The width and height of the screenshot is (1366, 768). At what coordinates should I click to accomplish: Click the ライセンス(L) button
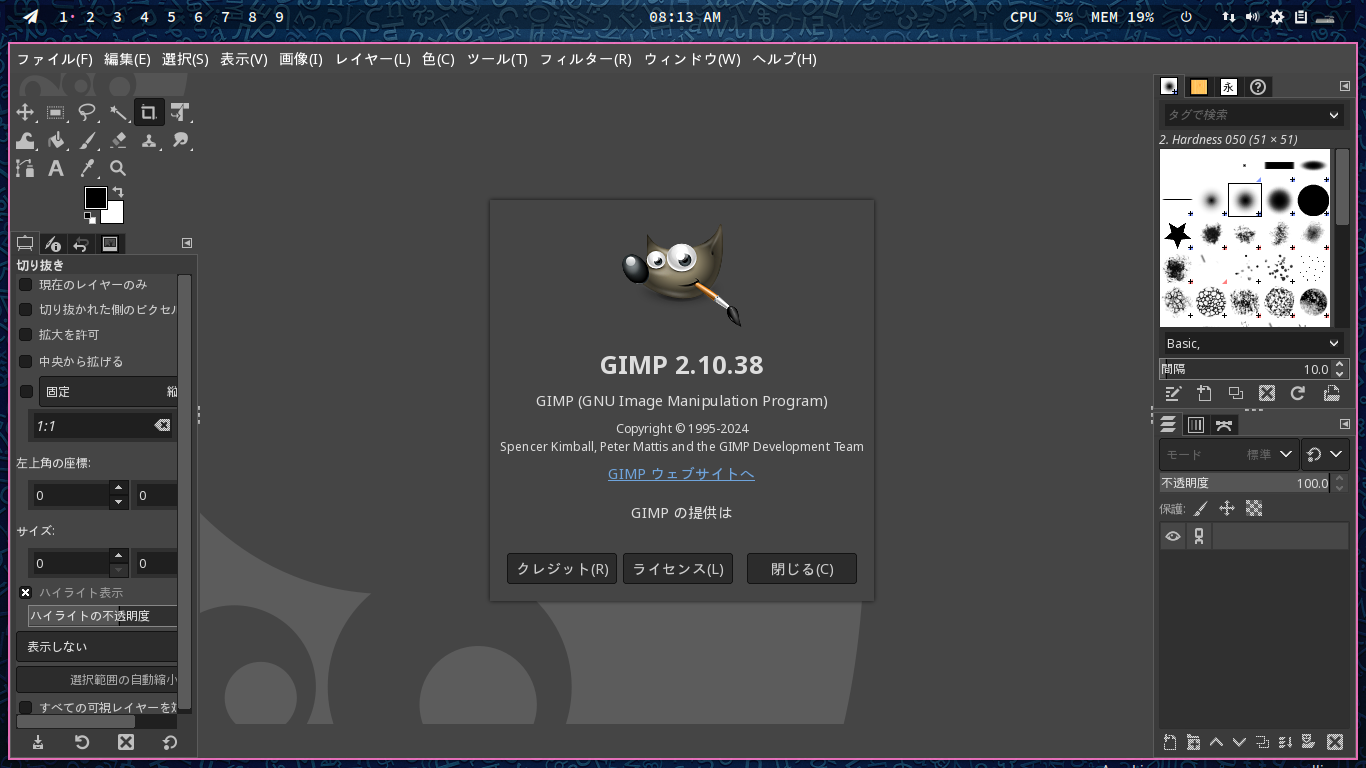678,569
